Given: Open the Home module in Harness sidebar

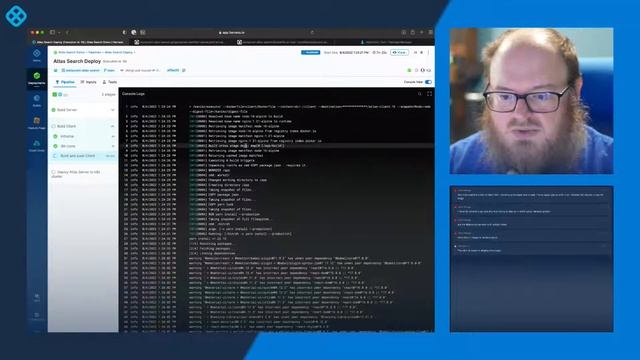Looking at the screenshot, I should point(37,56).
